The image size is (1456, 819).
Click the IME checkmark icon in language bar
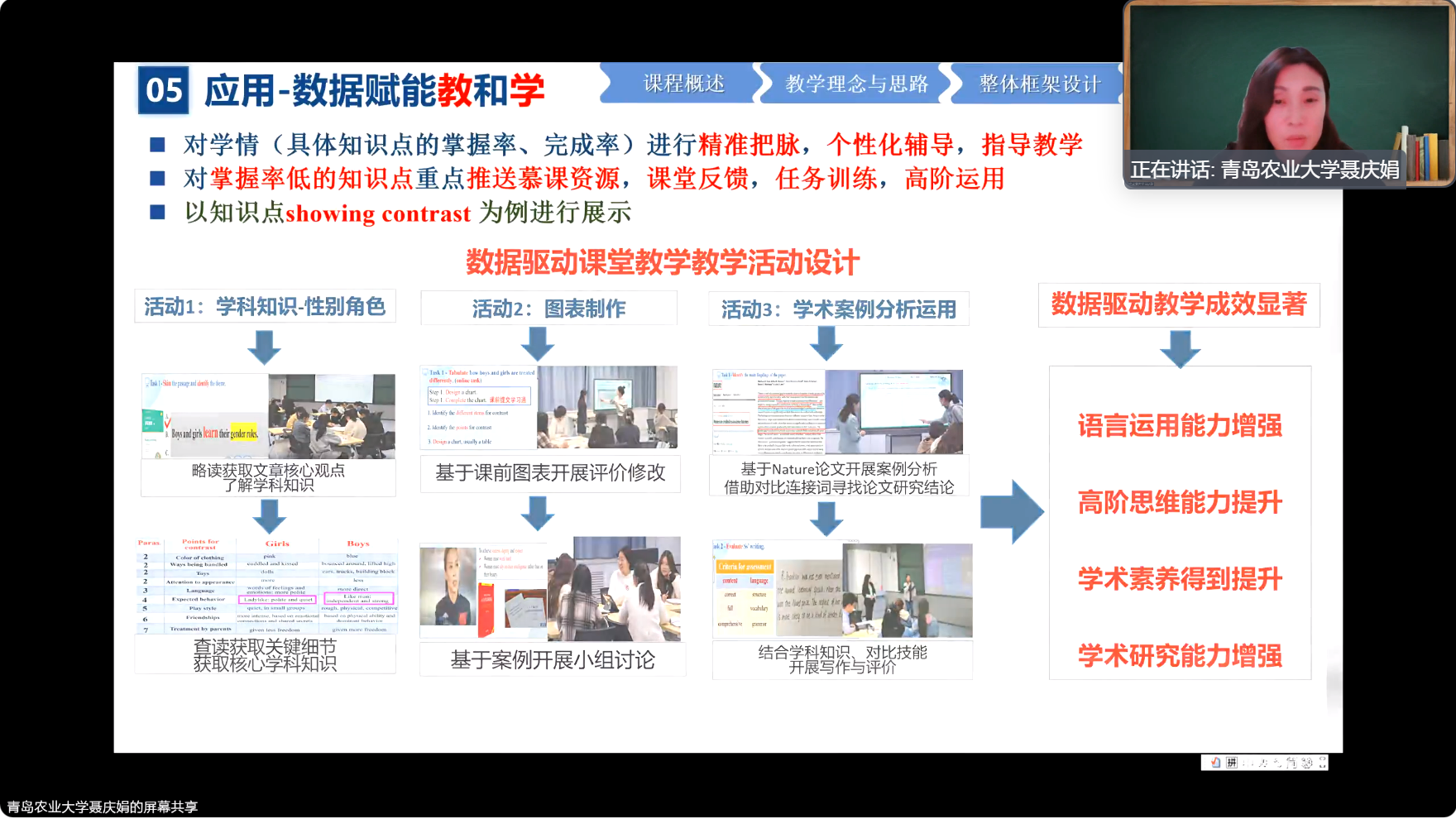click(1215, 762)
